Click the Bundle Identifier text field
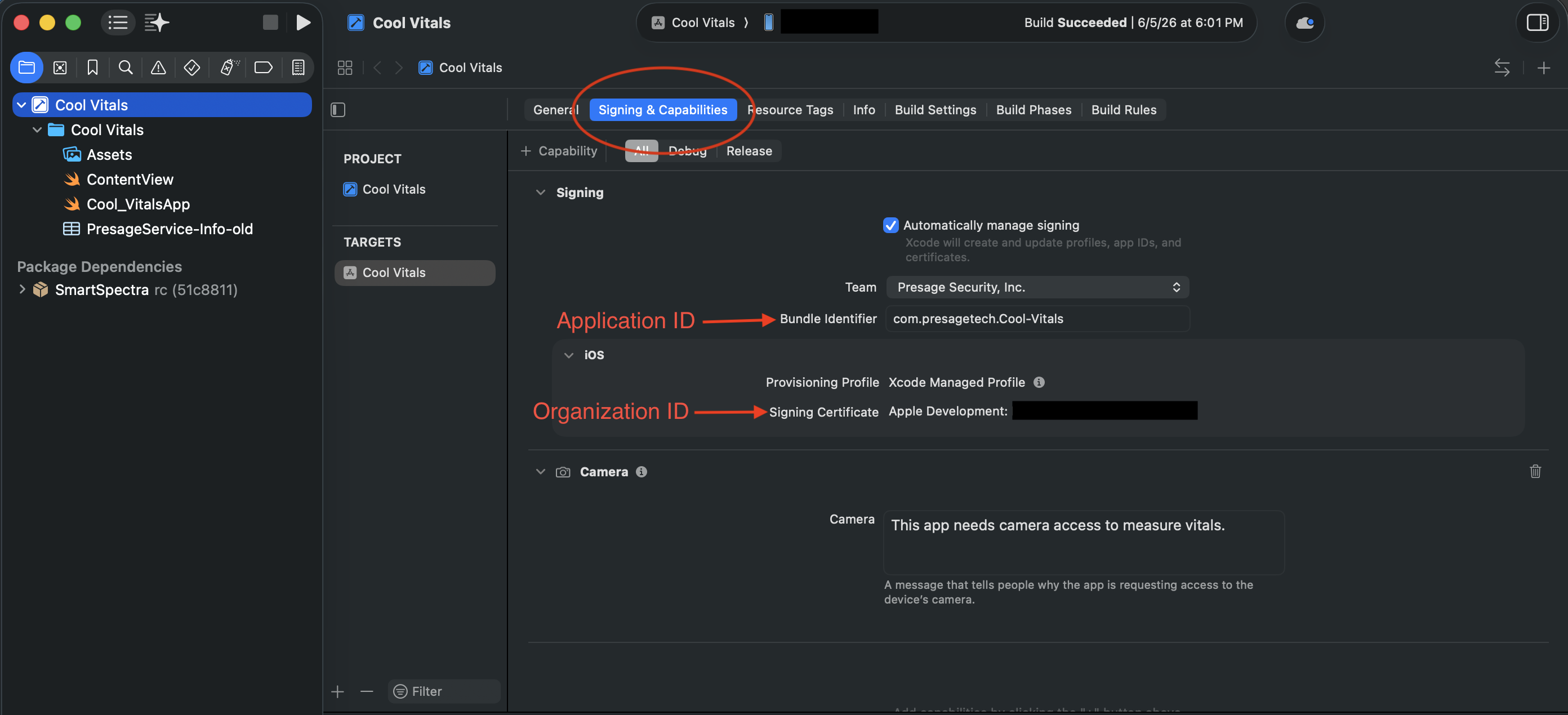This screenshot has height=715, width=1568. coord(1037,319)
